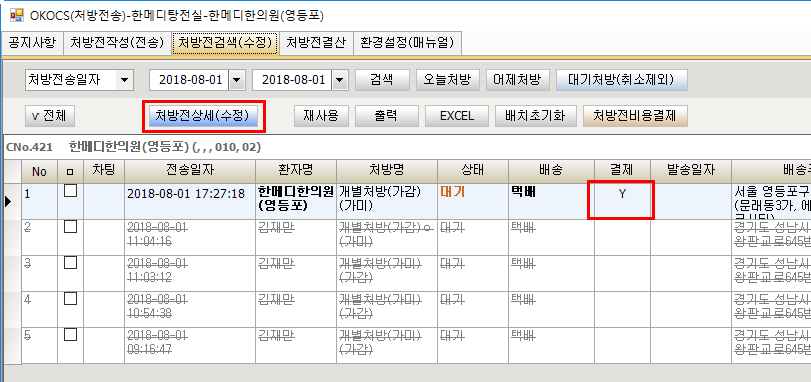This screenshot has height=382, width=811.
Task: Expand the start date picker arrow
Action: (x=236, y=80)
